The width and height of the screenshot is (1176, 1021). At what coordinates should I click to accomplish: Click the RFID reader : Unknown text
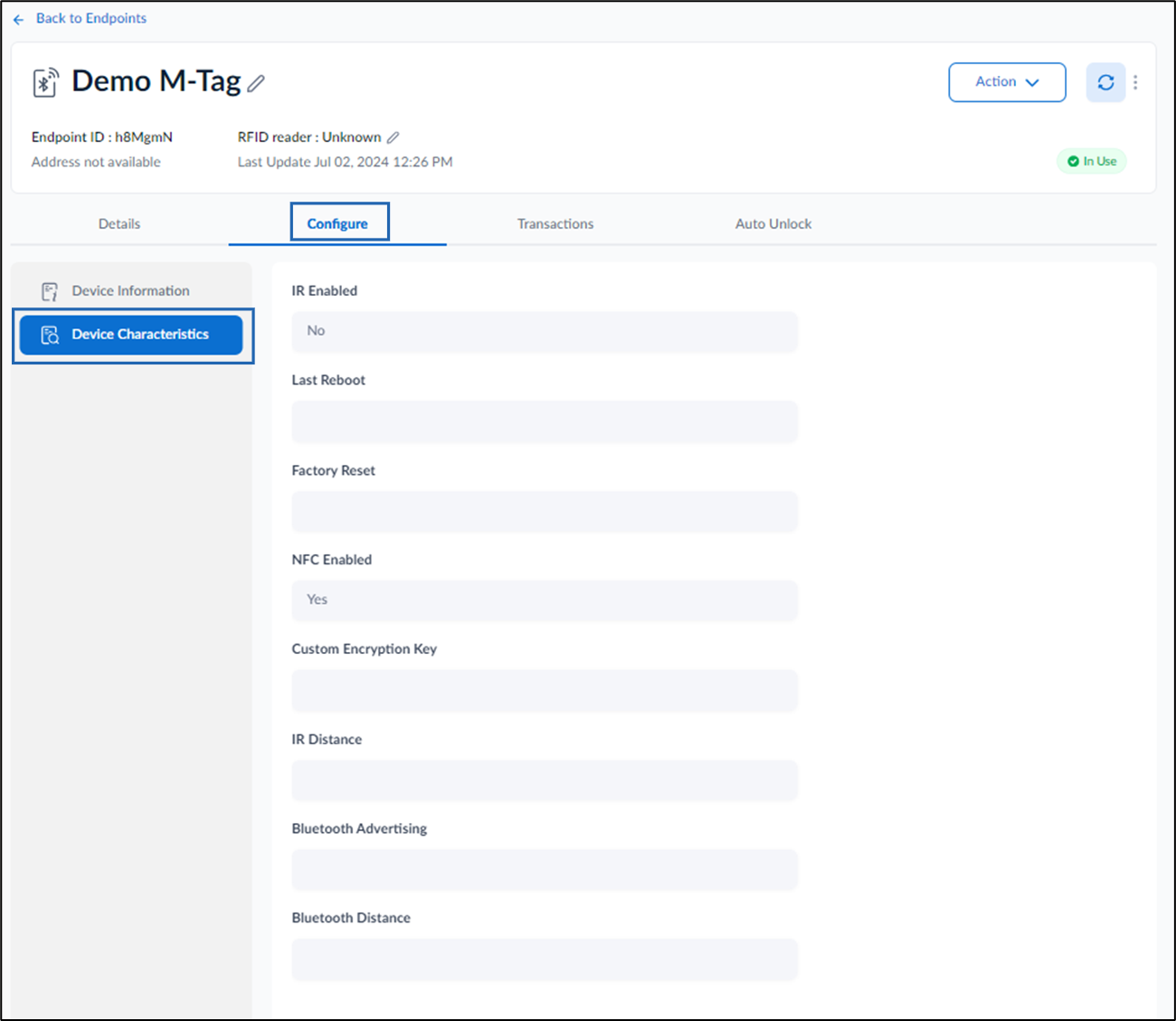(309, 137)
